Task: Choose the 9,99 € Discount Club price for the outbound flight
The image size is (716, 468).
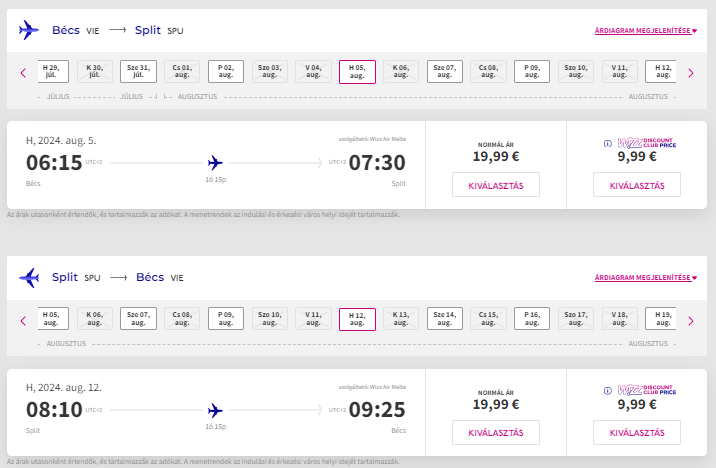Action: pyautogui.click(x=637, y=185)
